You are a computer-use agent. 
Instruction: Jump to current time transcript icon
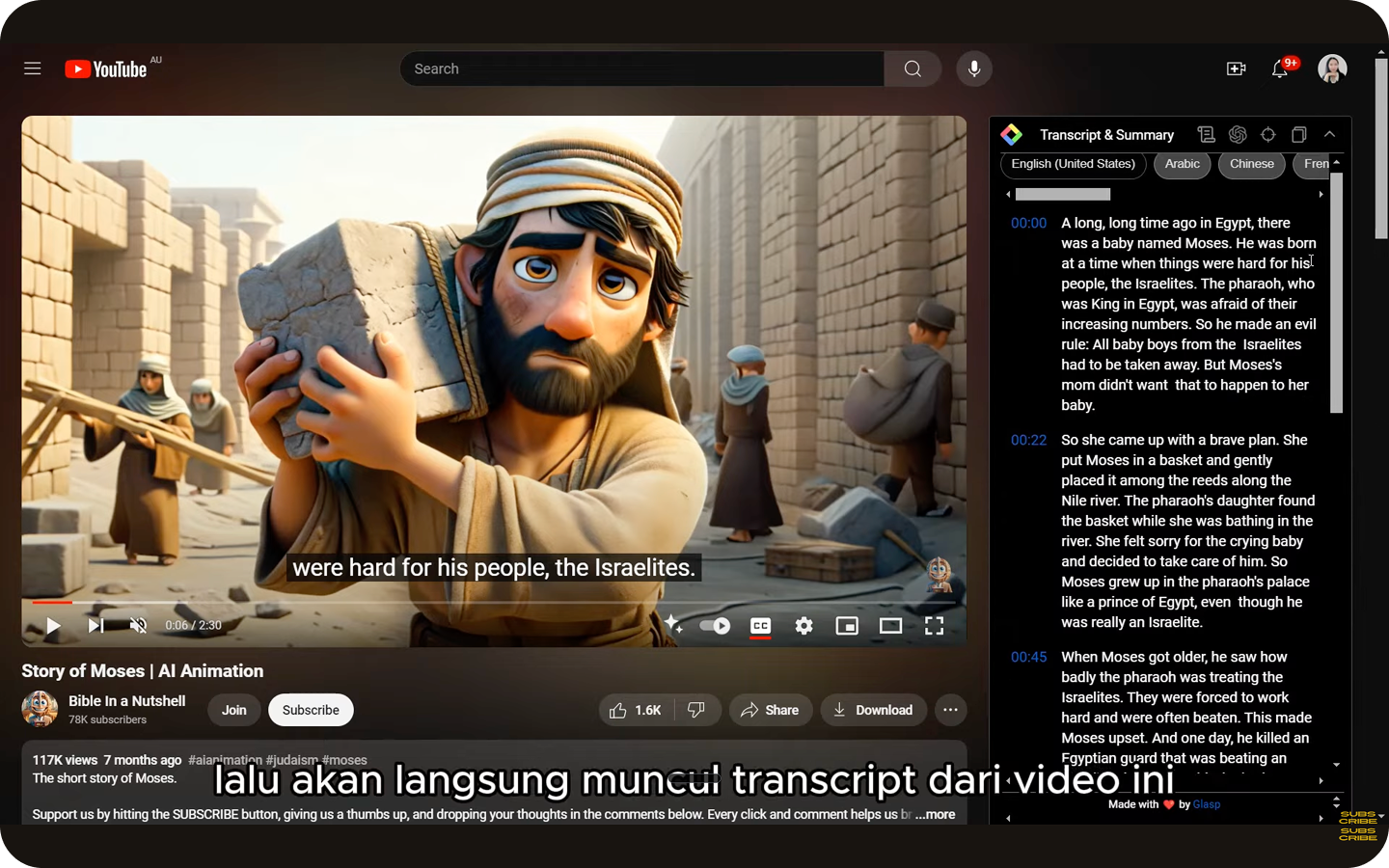click(x=1206, y=135)
